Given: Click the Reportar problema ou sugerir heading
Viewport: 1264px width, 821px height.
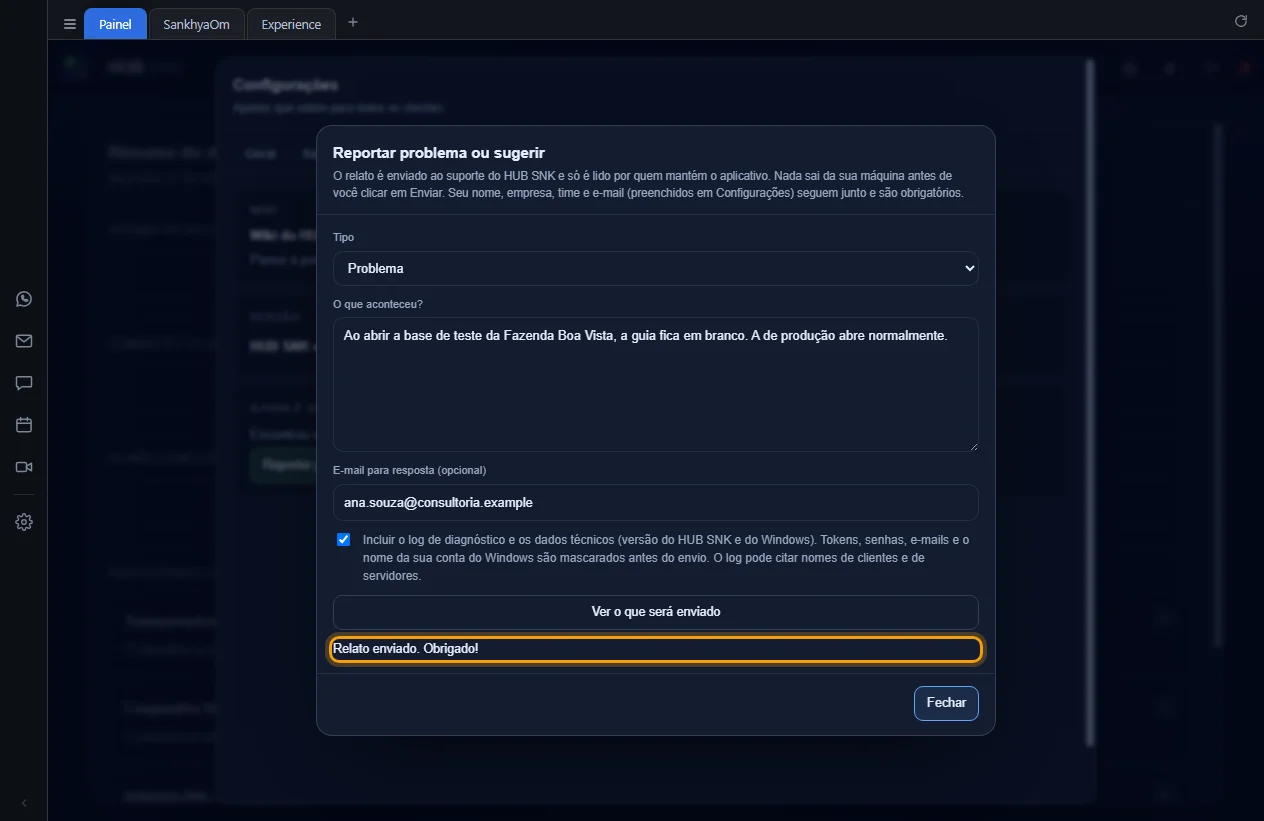Looking at the screenshot, I should (x=439, y=153).
